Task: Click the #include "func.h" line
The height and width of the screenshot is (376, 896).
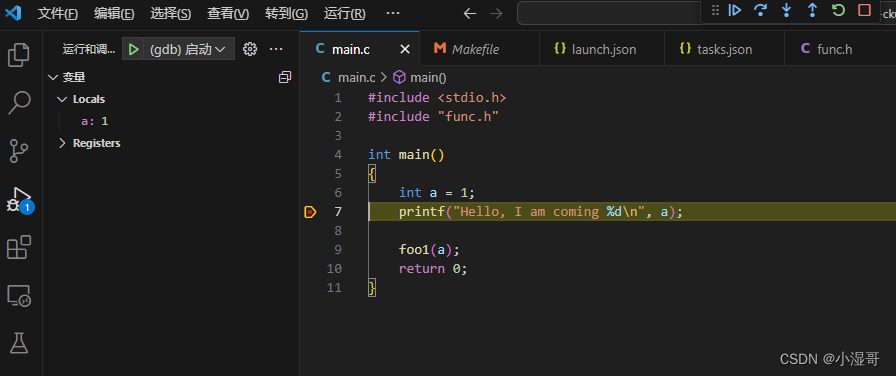Action: [x=434, y=117]
